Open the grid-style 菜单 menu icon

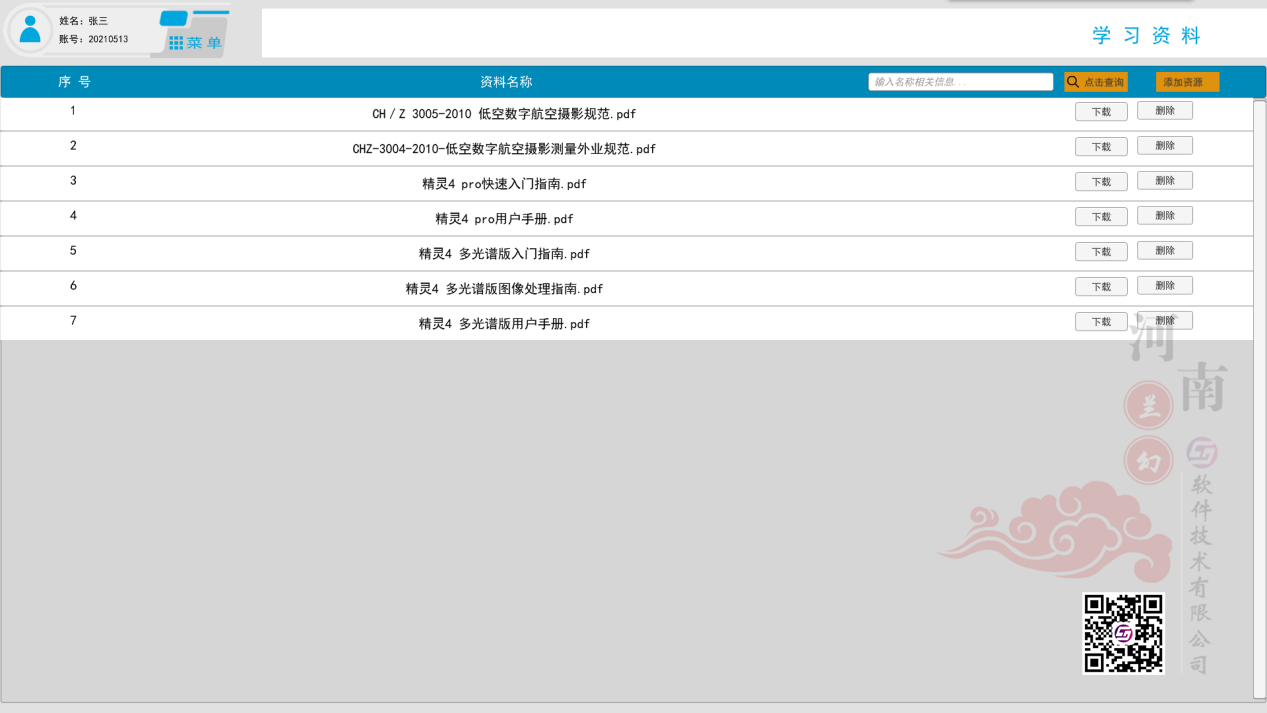(x=174, y=42)
